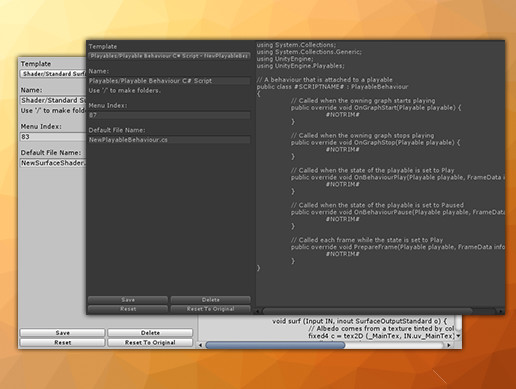Click the using System.Collections; line

point(296,45)
